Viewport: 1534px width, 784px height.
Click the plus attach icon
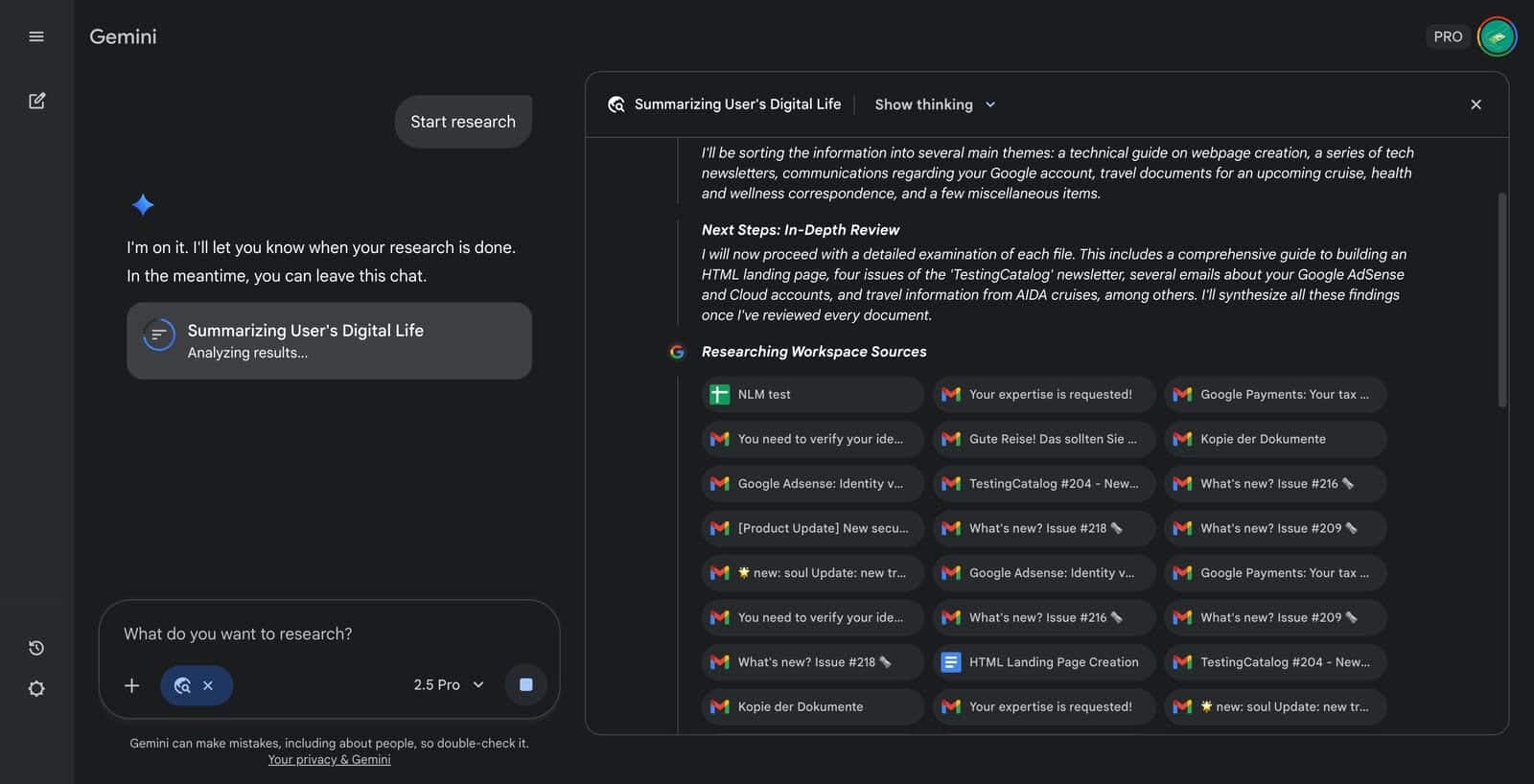(x=132, y=685)
